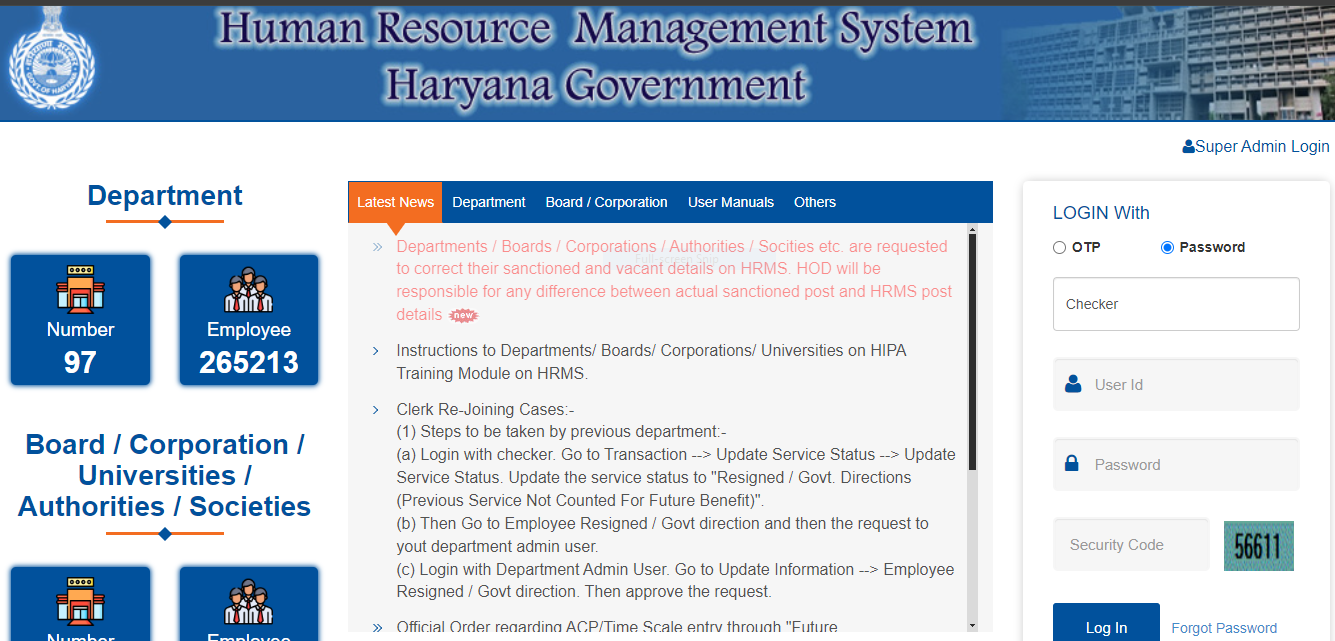Click the 'new' badge after first news item
Viewport: 1335px width, 641px height.
coord(463,315)
